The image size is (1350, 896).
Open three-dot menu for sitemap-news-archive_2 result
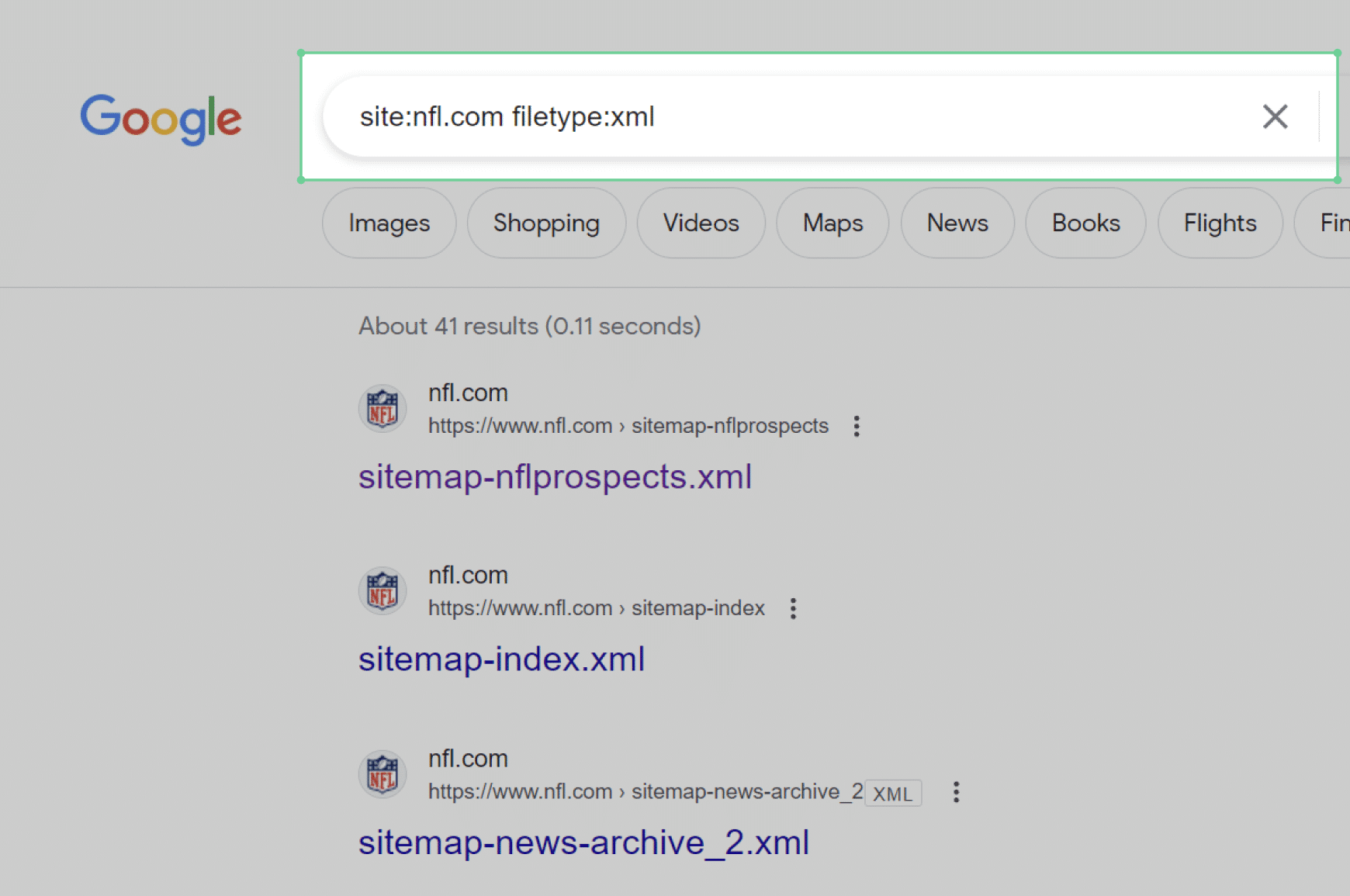[956, 792]
